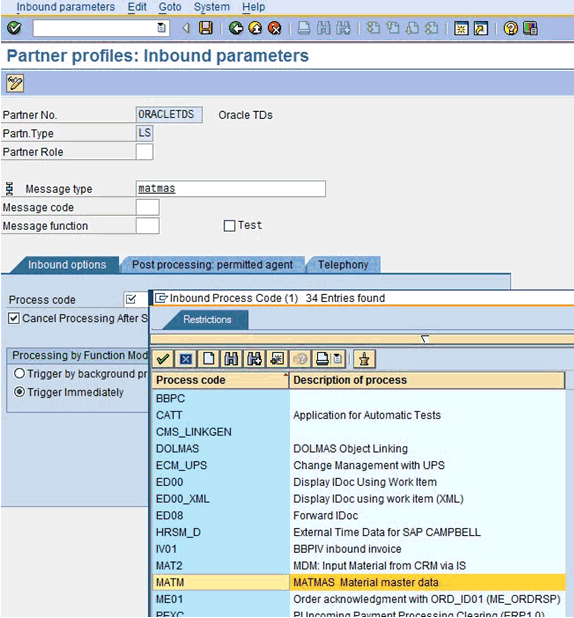Open the command field history dropdown
Viewport: 574px width, 618px height.
click(x=161, y=28)
